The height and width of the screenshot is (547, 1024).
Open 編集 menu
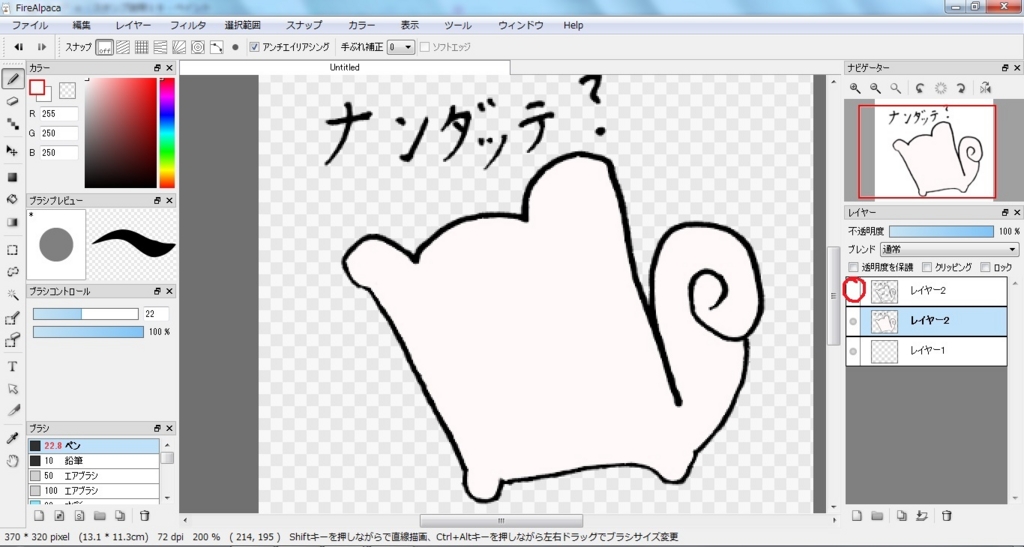coord(82,25)
